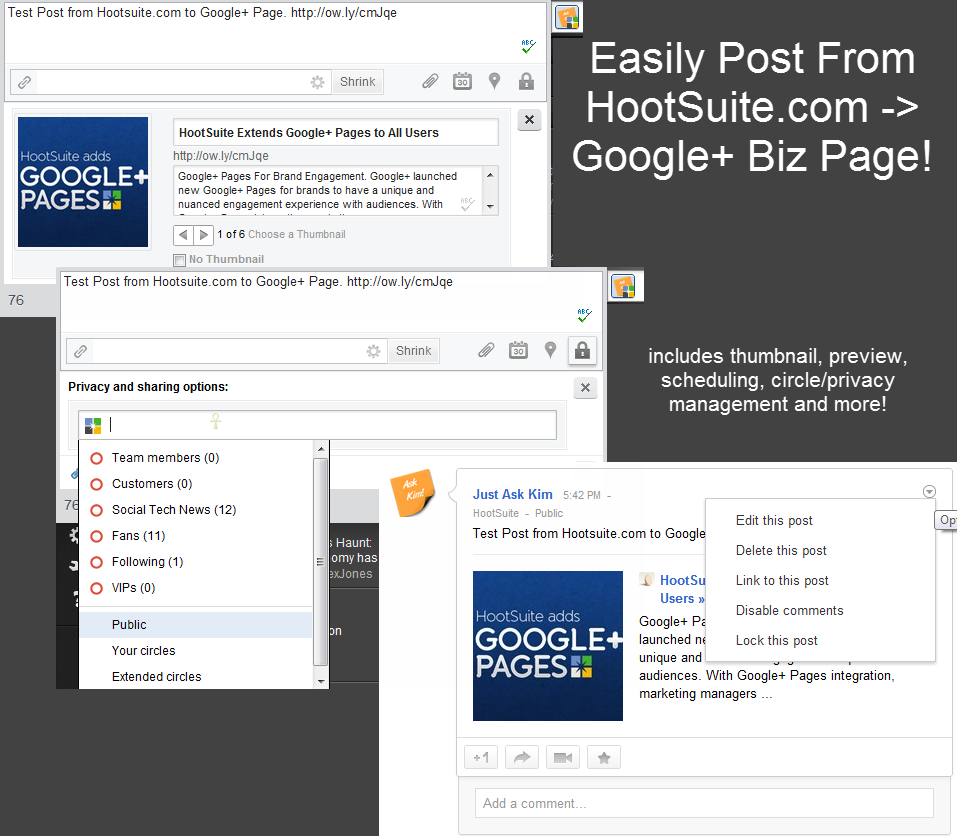Click the Add a comment field
The height and width of the screenshot is (836, 957).
click(704, 803)
